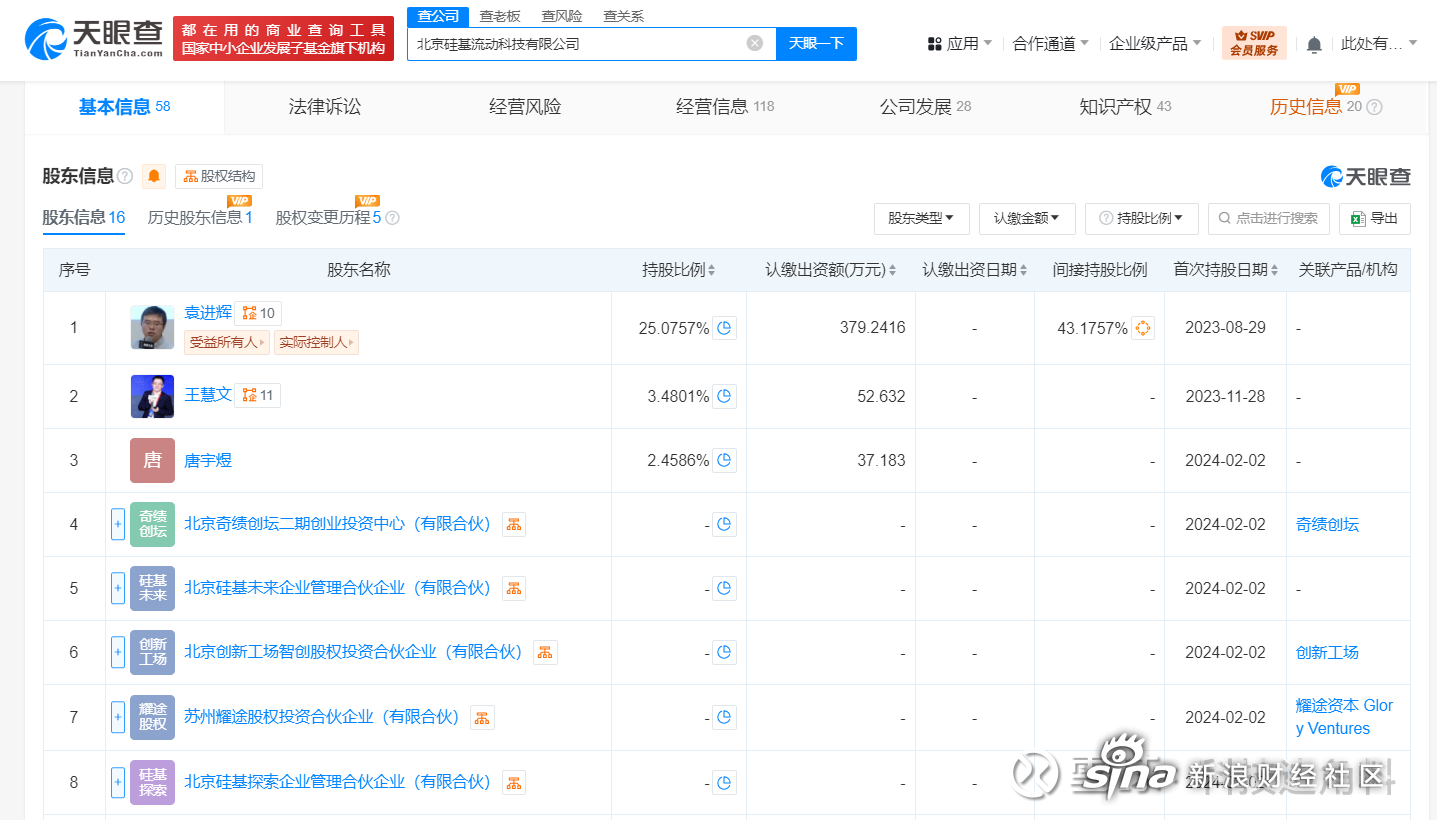This screenshot has width=1437, height=820.
Task: Switch to 法律诉讼 tab
Action: [325, 107]
